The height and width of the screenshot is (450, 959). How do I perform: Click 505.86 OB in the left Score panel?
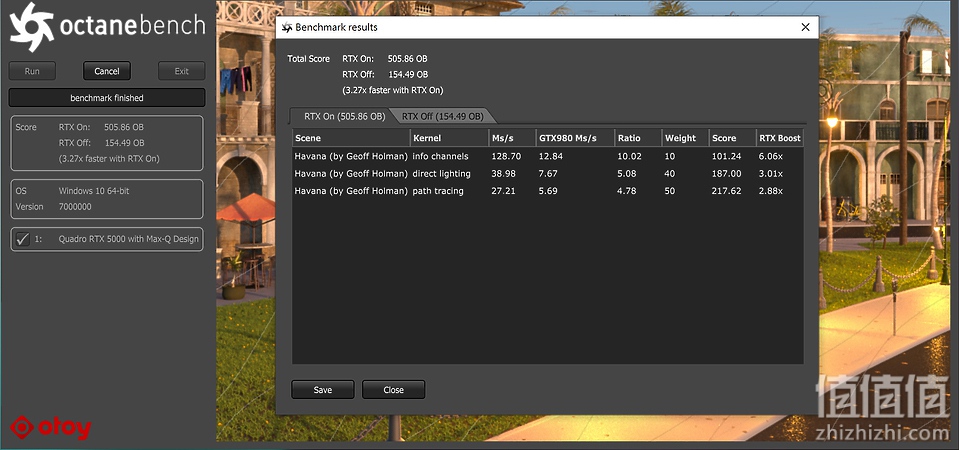(124, 127)
